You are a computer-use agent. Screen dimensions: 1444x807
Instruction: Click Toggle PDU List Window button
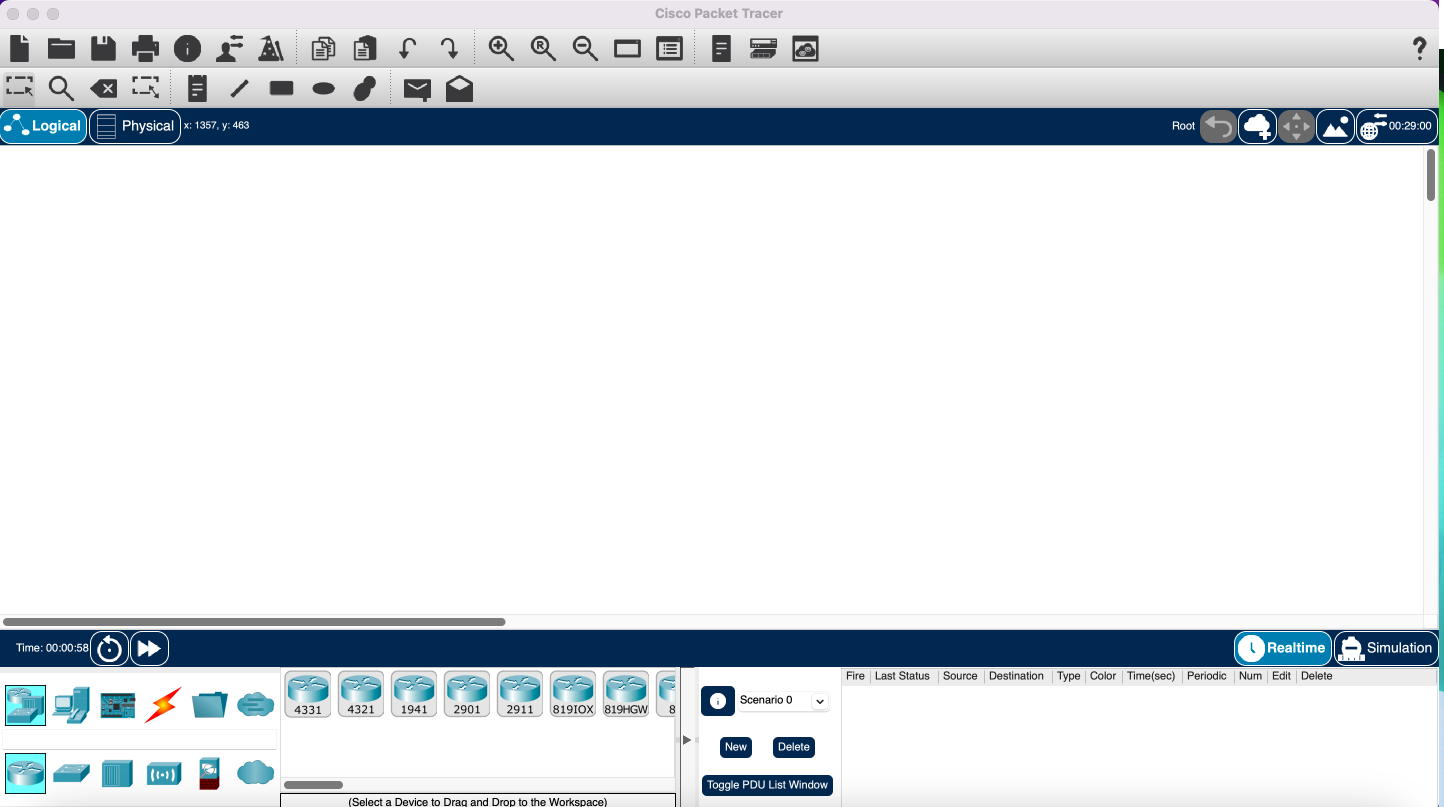pyautogui.click(x=767, y=785)
